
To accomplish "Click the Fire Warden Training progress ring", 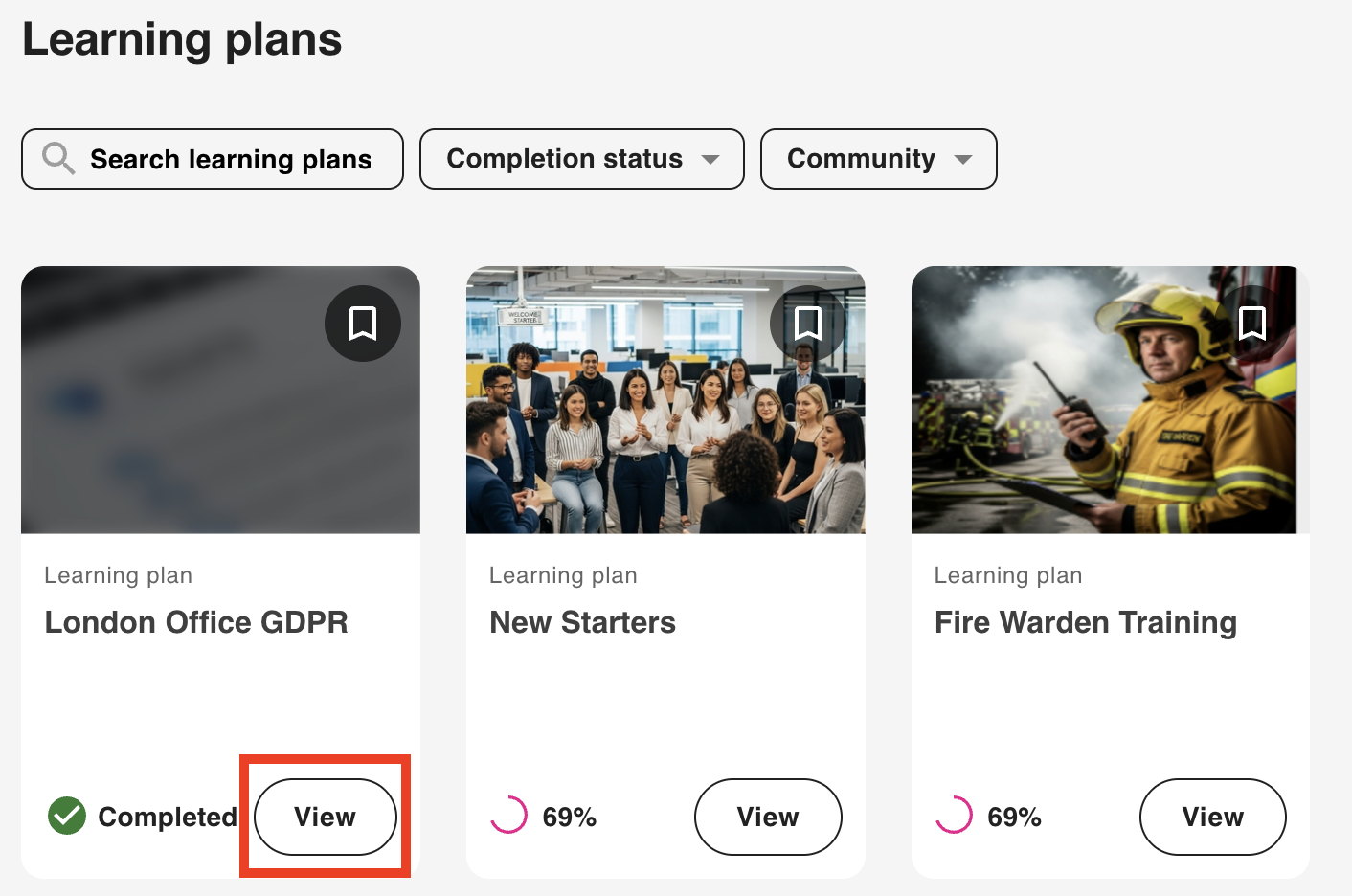I will [x=954, y=816].
